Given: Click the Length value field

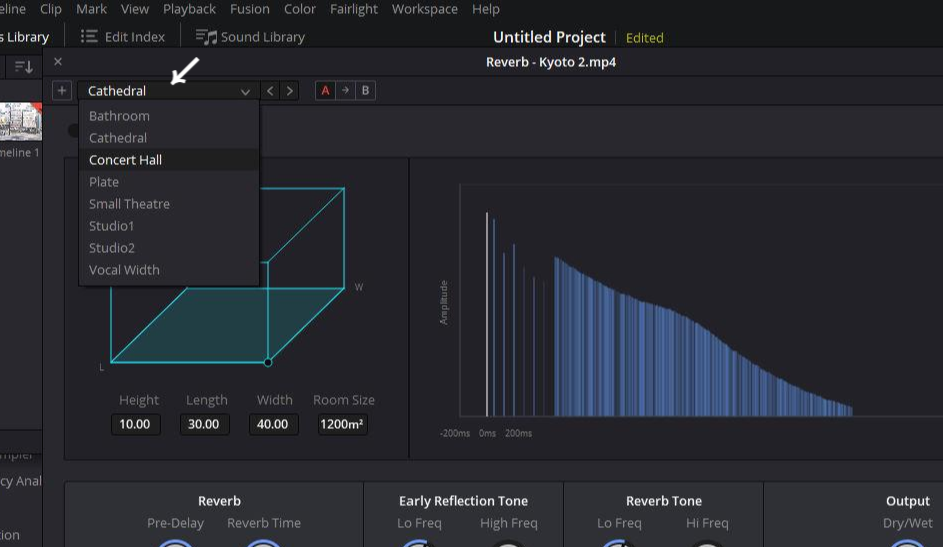Looking at the screenshot, I should pos(204,424).
